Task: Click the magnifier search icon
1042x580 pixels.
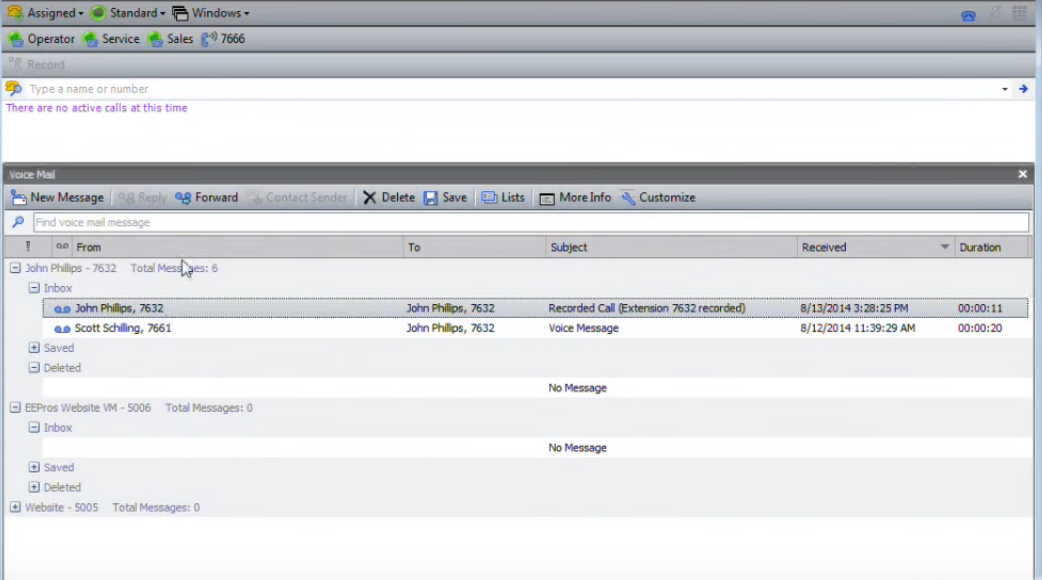Action: coord(18,222)
